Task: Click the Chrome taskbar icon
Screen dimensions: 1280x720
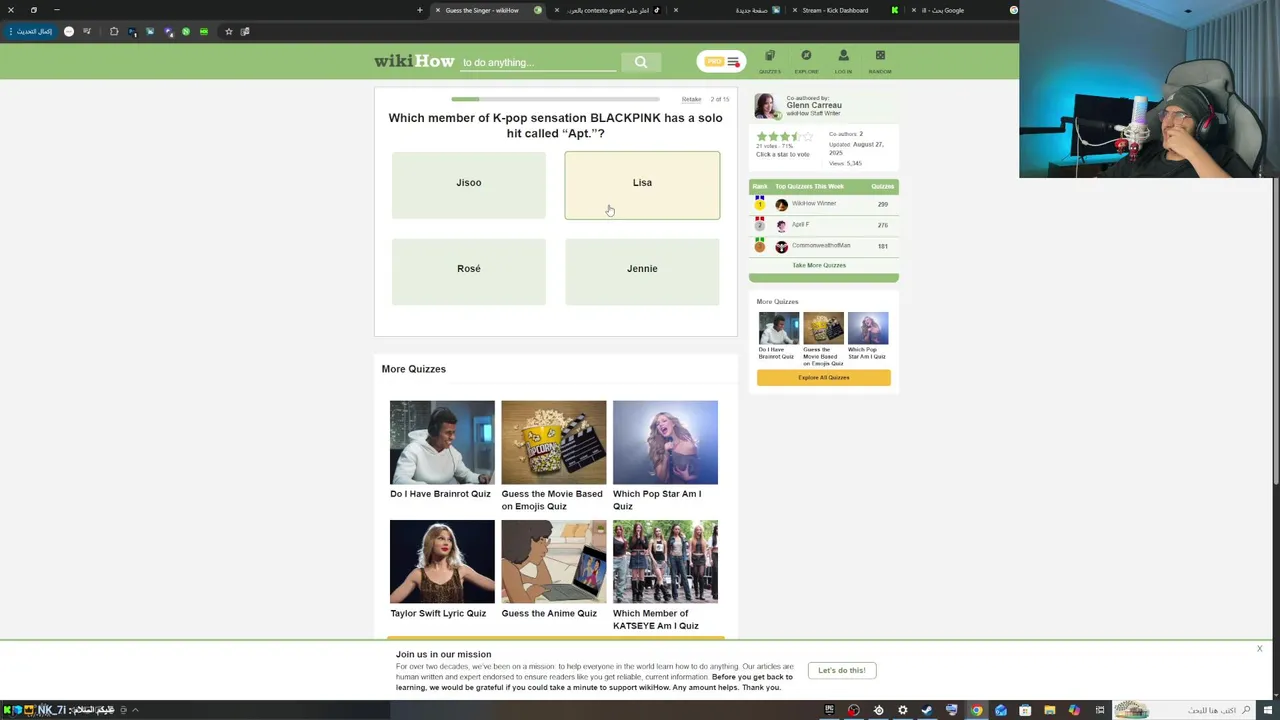Action: (x=977, y=710)
